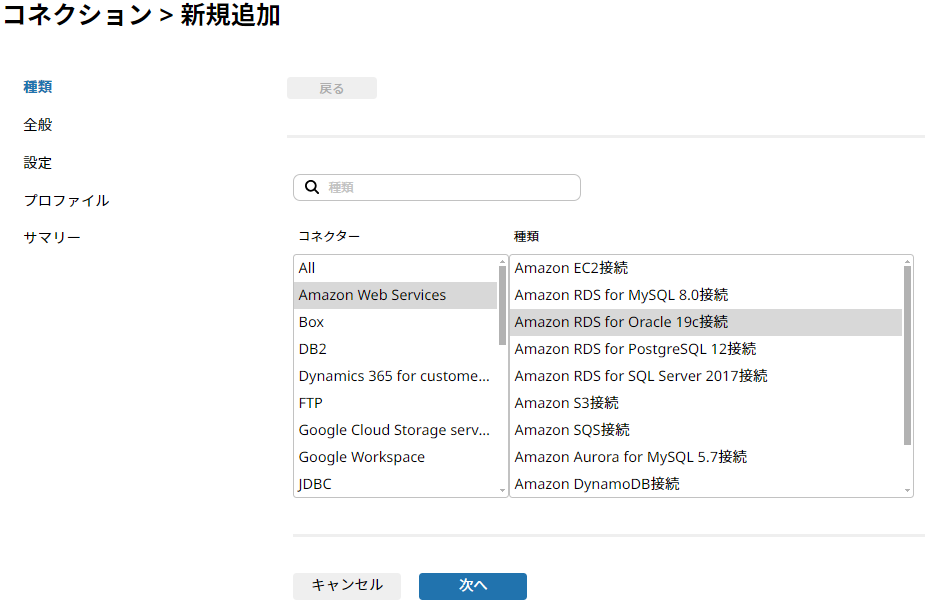Click the type list scrollbar thumb
This screenshot has width=925, height=608.
click(x=907, y=356)
